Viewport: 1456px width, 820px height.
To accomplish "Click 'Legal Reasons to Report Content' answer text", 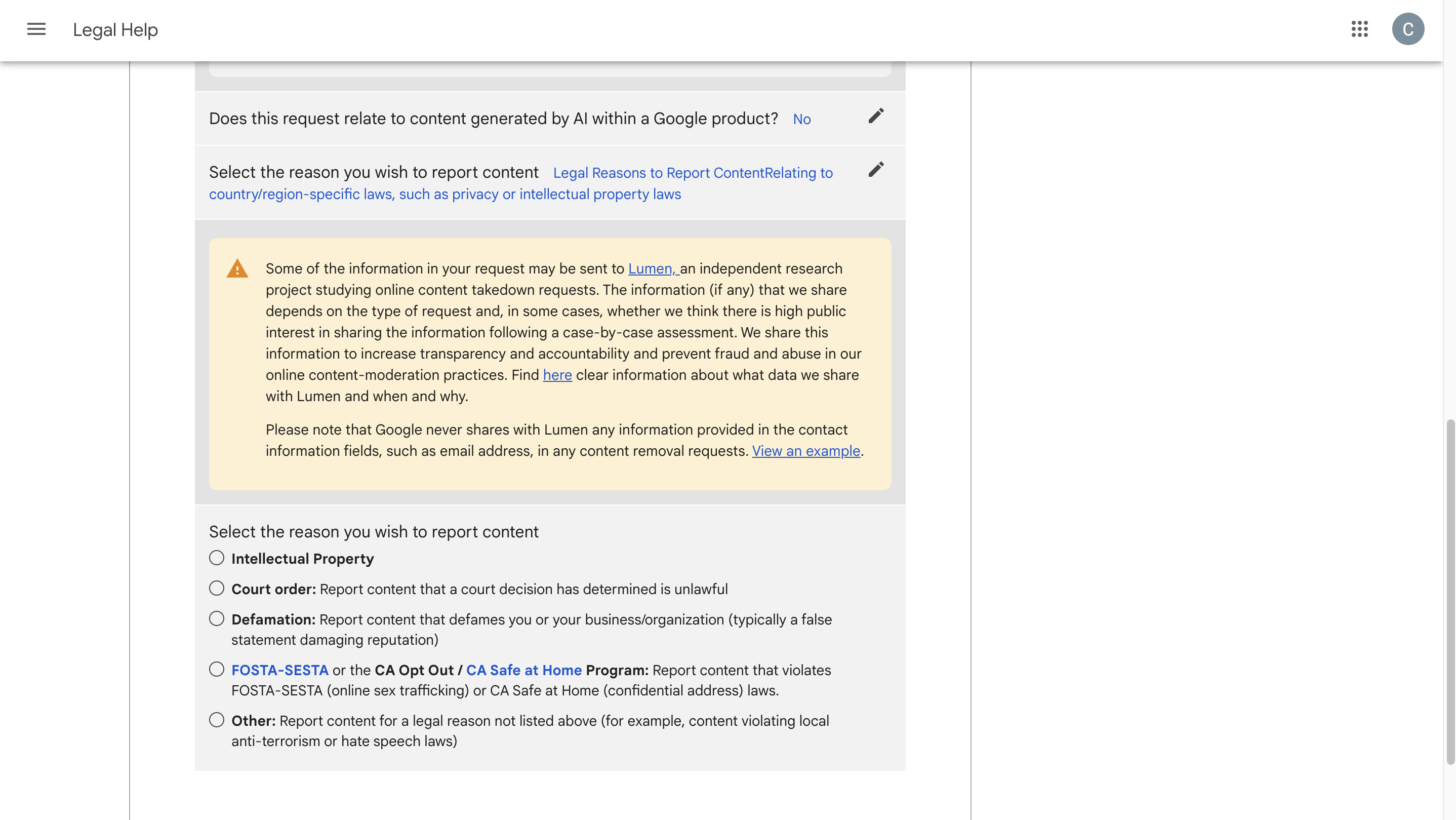I will point(521,183).
